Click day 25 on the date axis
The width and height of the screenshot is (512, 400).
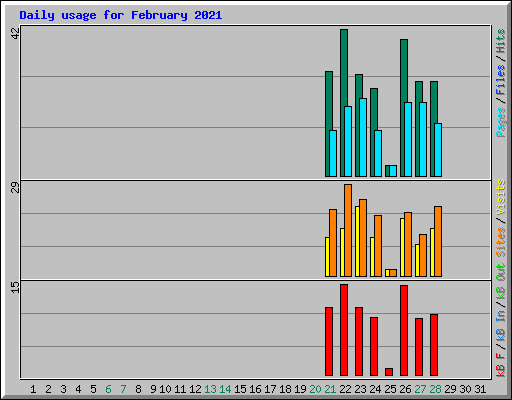point(390,389)
